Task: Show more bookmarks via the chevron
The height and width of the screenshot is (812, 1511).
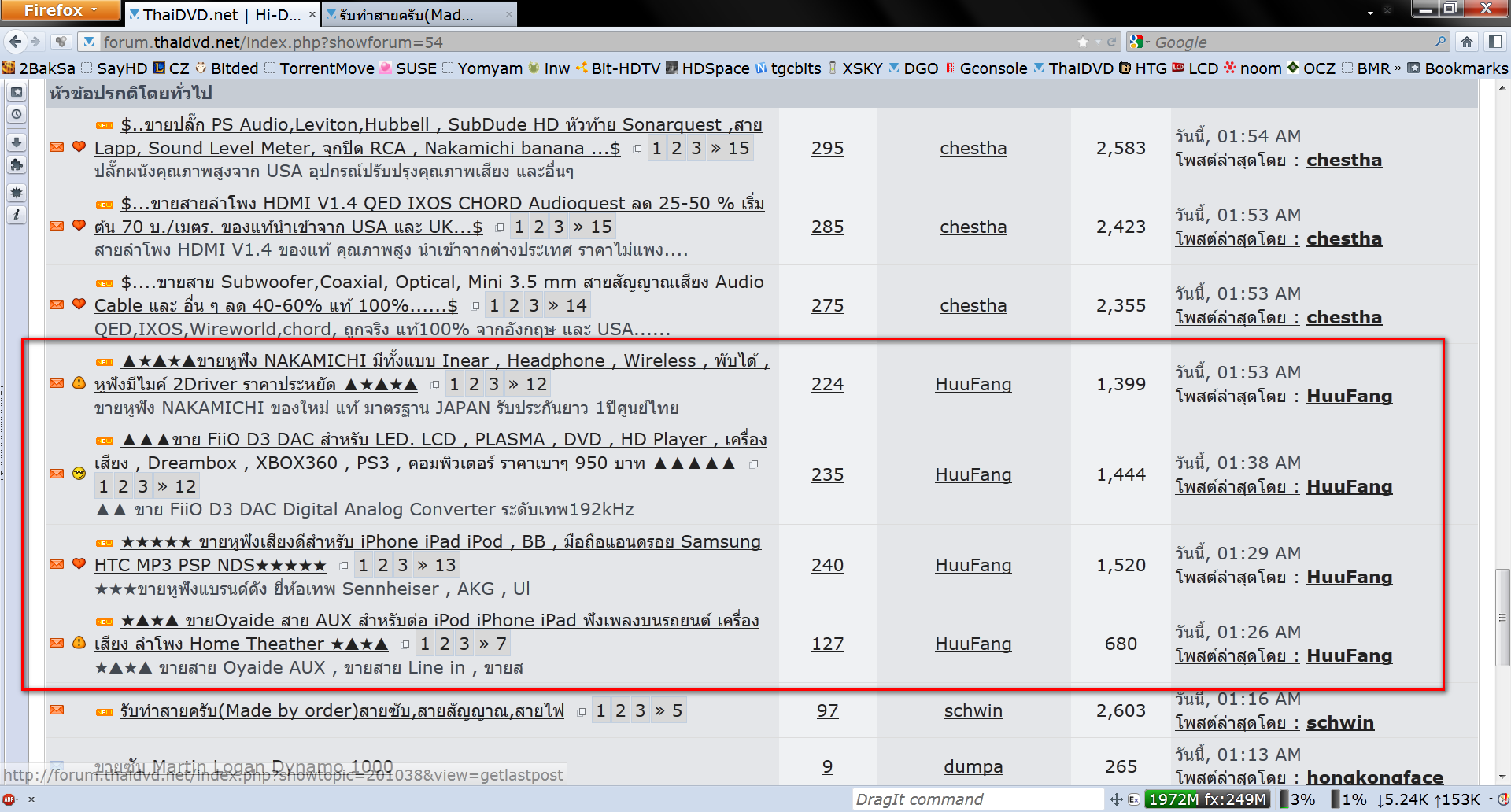Action: pos(1398,68)
